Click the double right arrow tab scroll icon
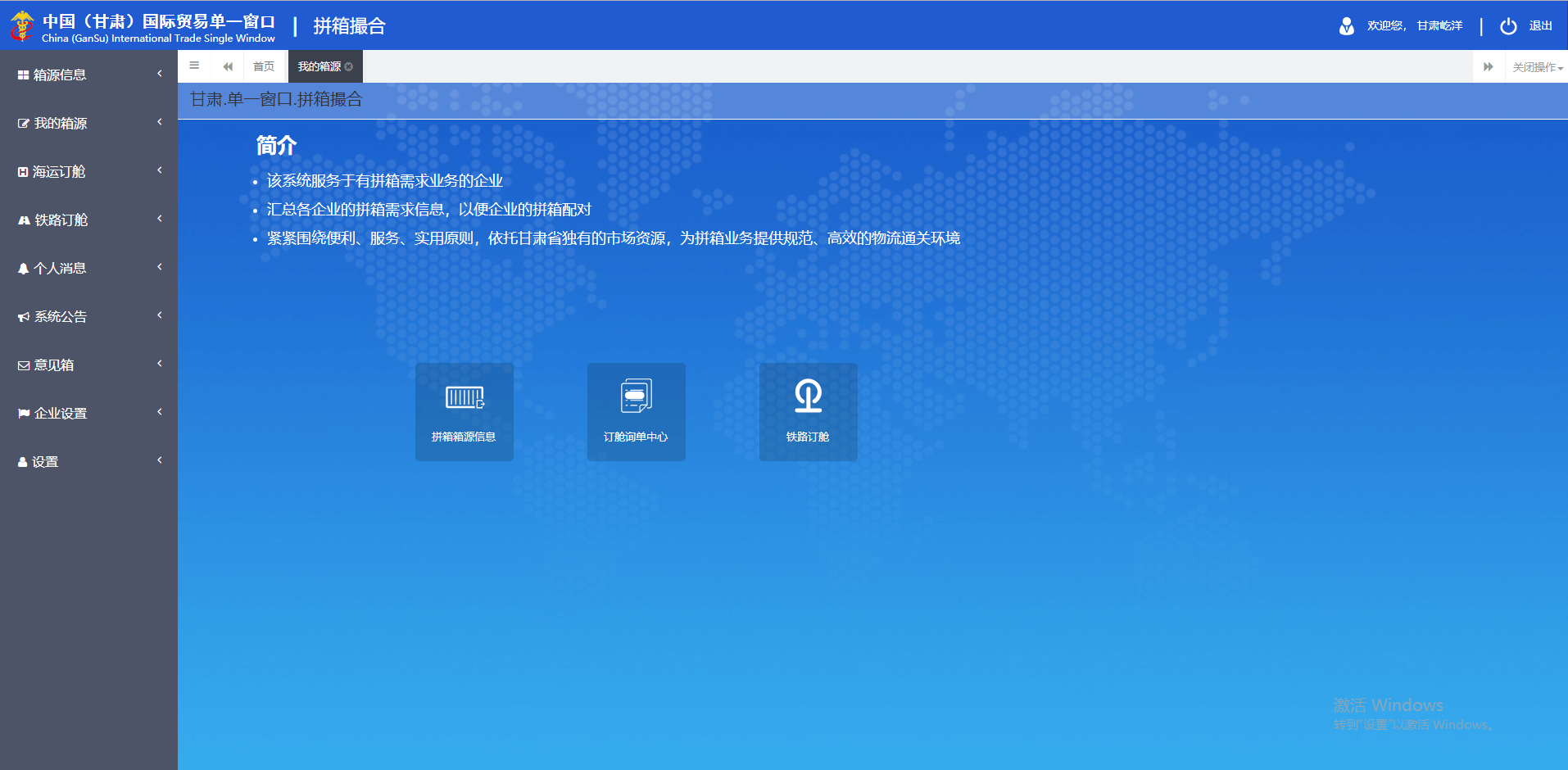Screen dimensions: 1568x770 click(1489, 67)
